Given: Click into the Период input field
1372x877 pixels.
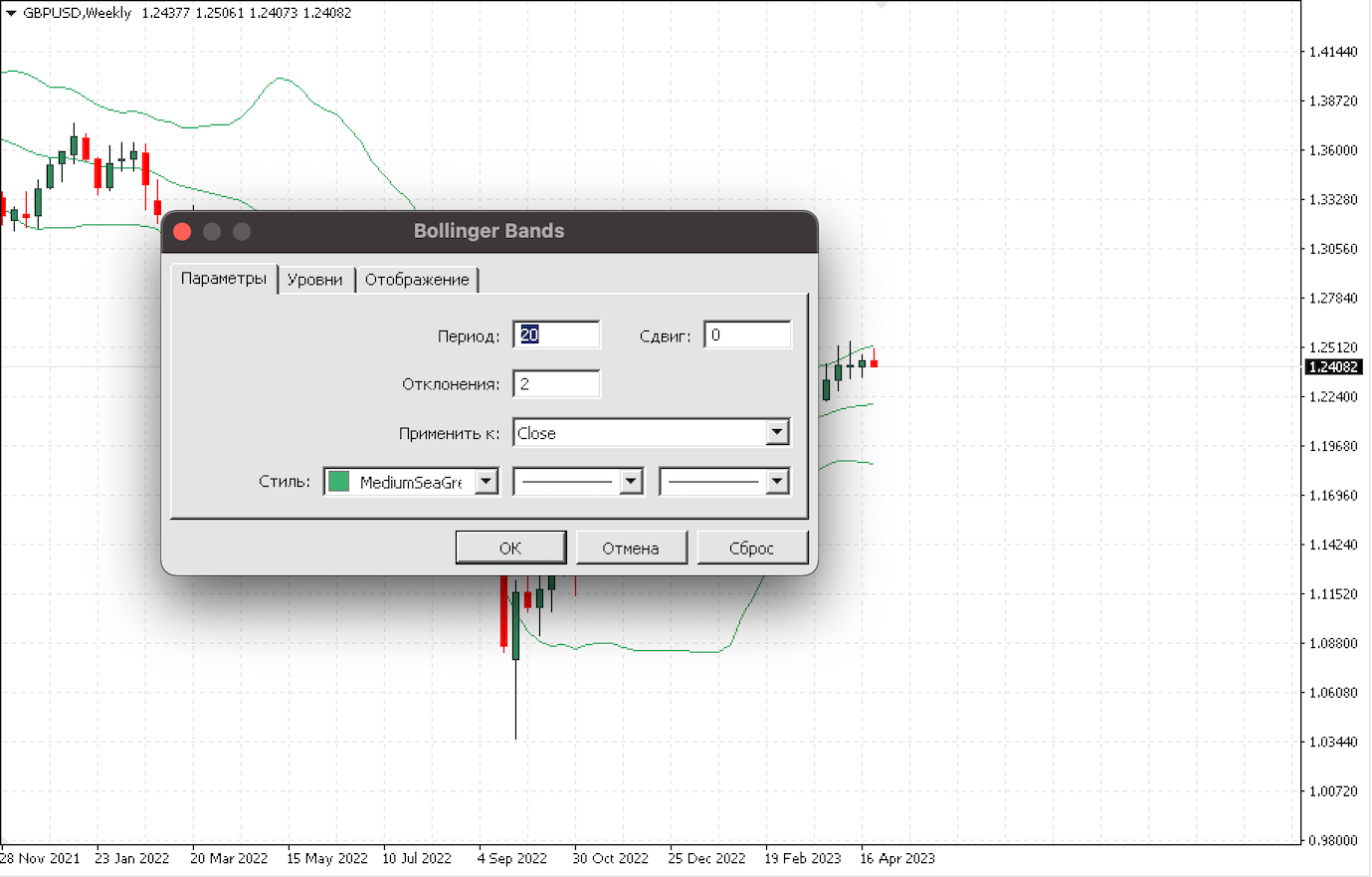Looking at the screenshot, I should [x=556, y=335].
